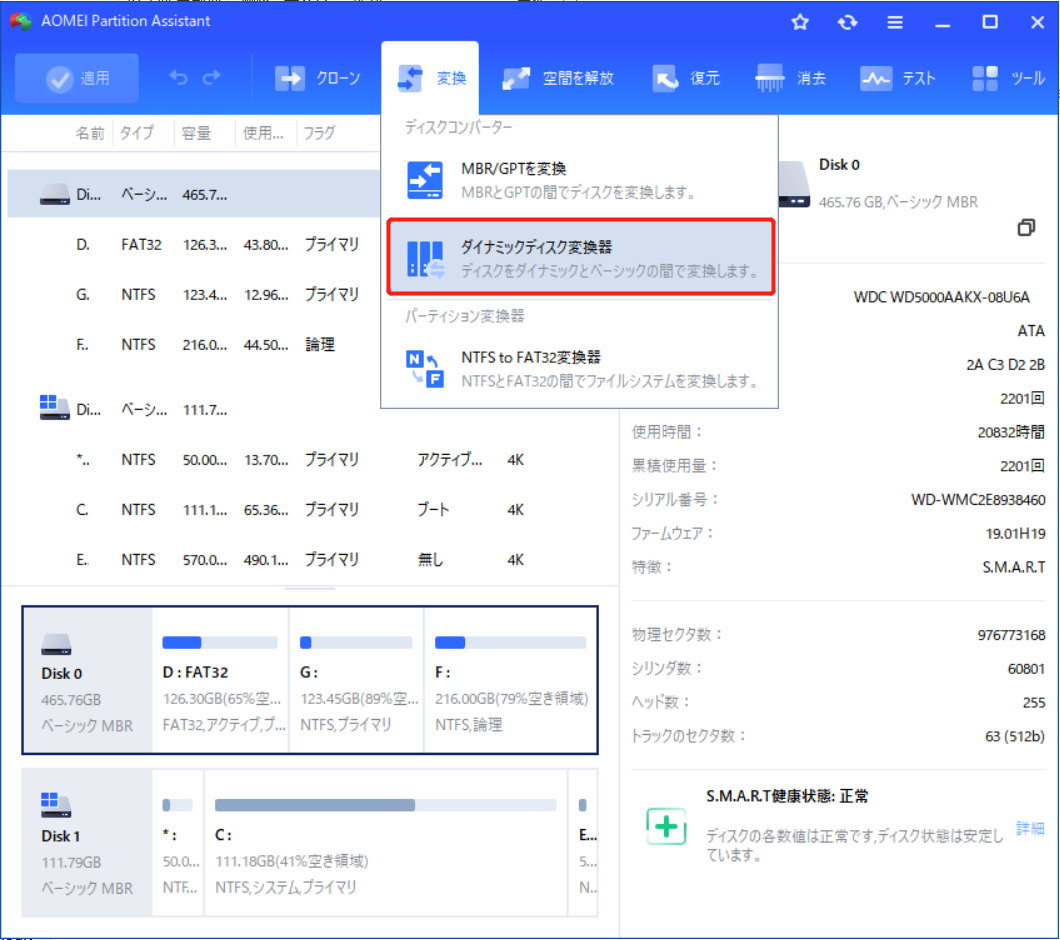Click serial number WD-WMC2E8938460
Image resolution: width=1060 pixels, height=940 pixels.
(978, 500)
